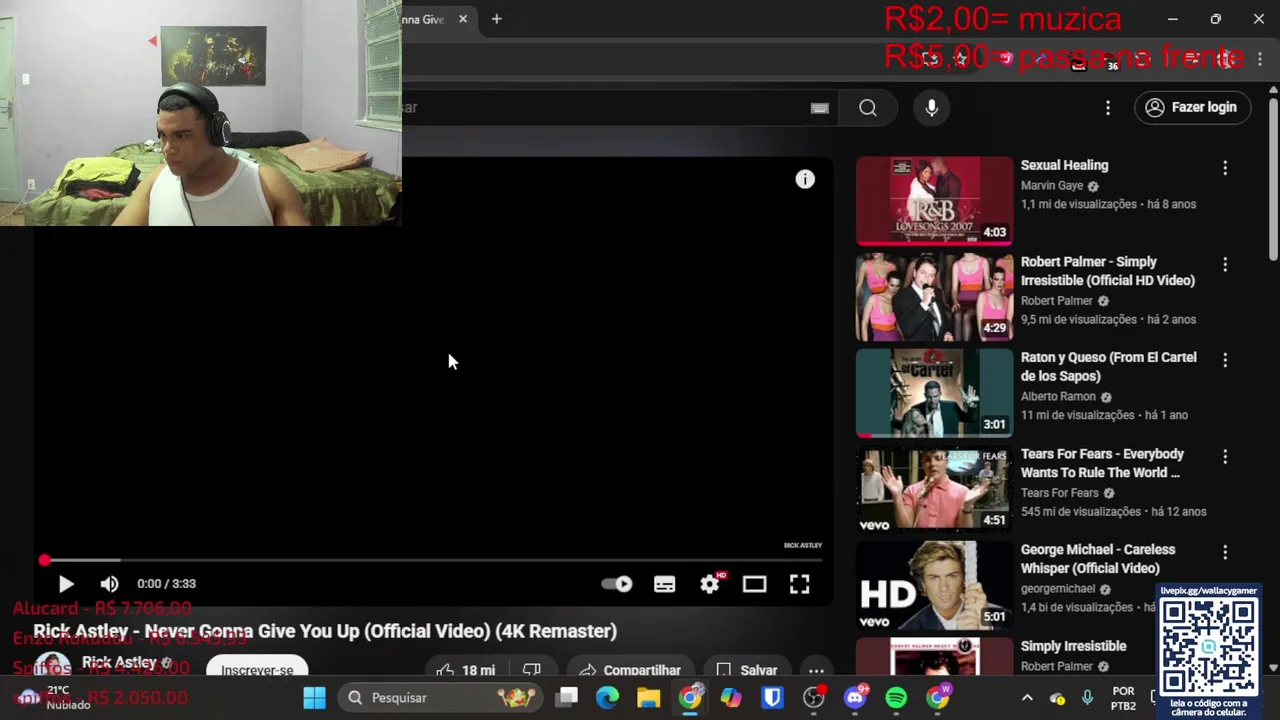This screenshot has width=1280, height=720.
Task: Sign in with Fazer login button
Action: [x=1191, y=107]
